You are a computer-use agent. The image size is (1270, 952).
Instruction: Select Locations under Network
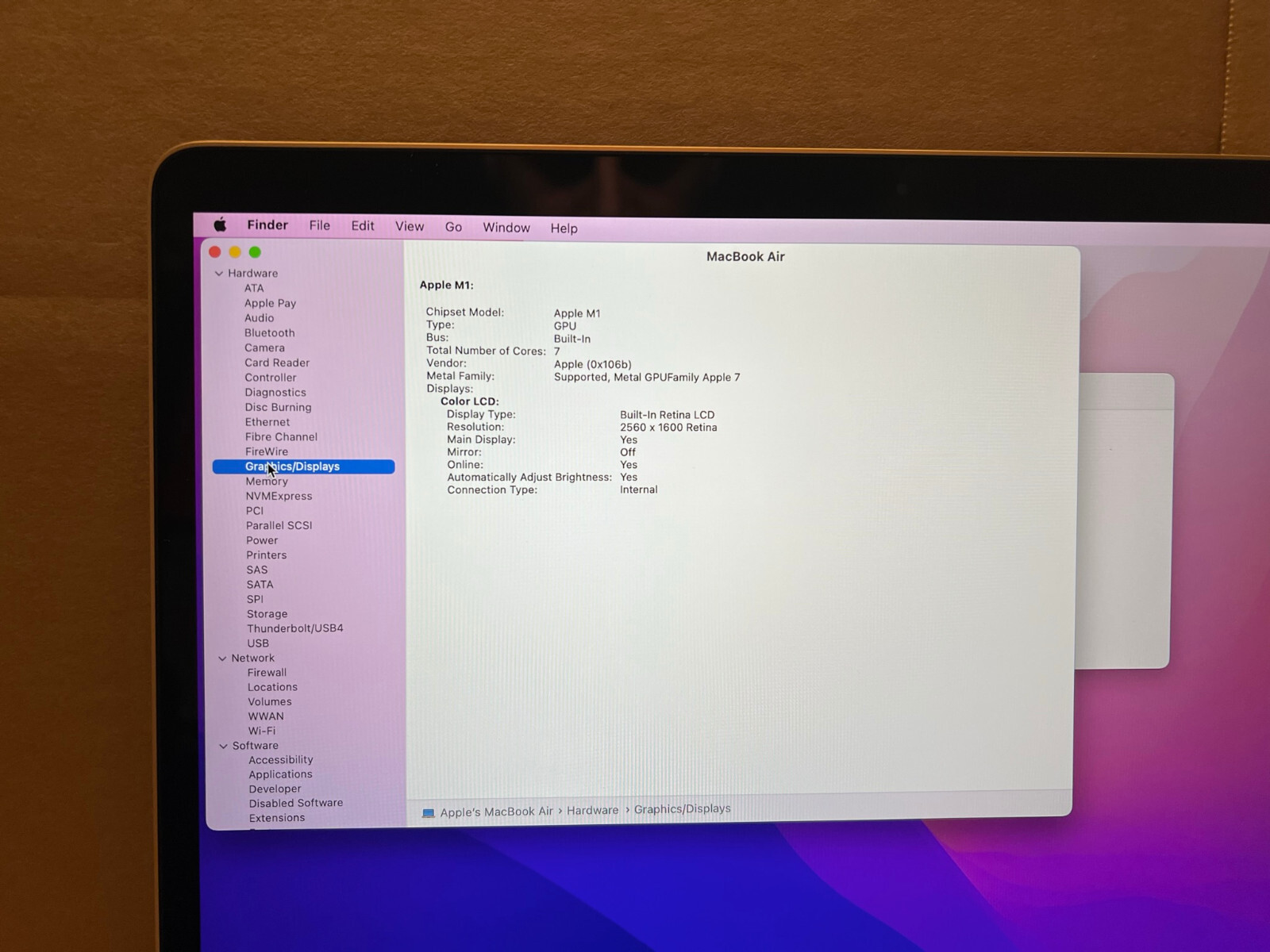point(272,687)
